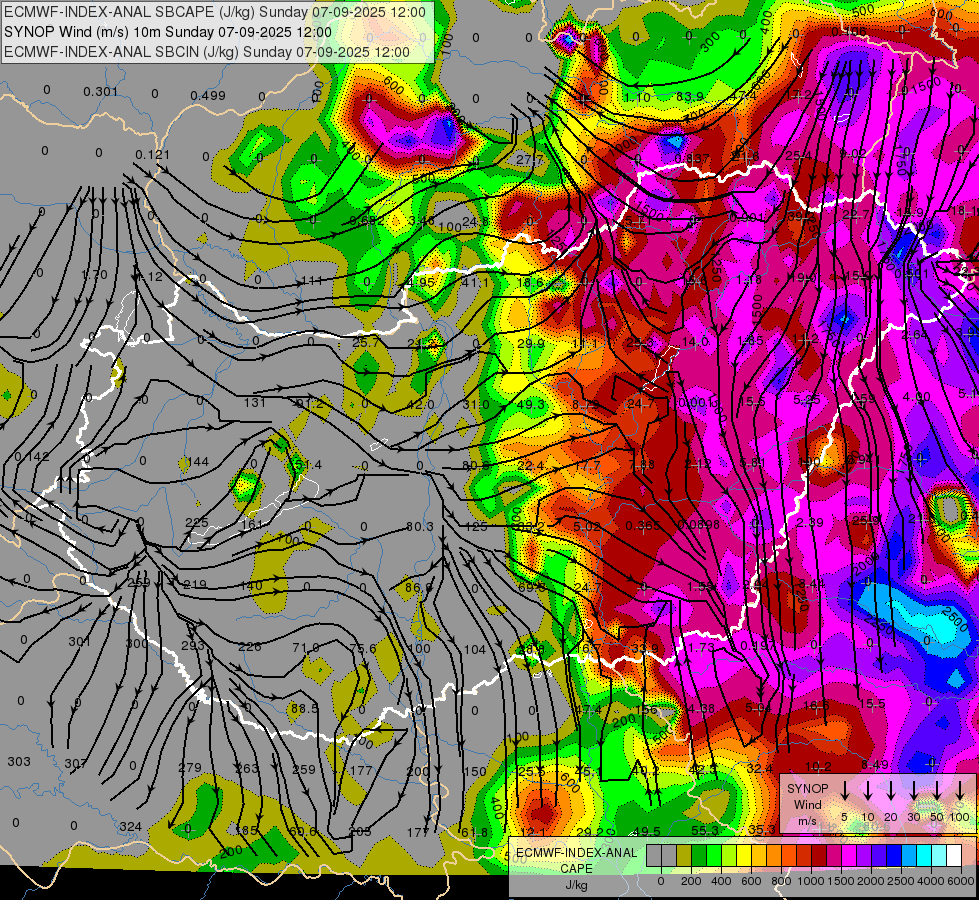Click the map value '41.1'
979x900 pixels.
tap(476, 283)
